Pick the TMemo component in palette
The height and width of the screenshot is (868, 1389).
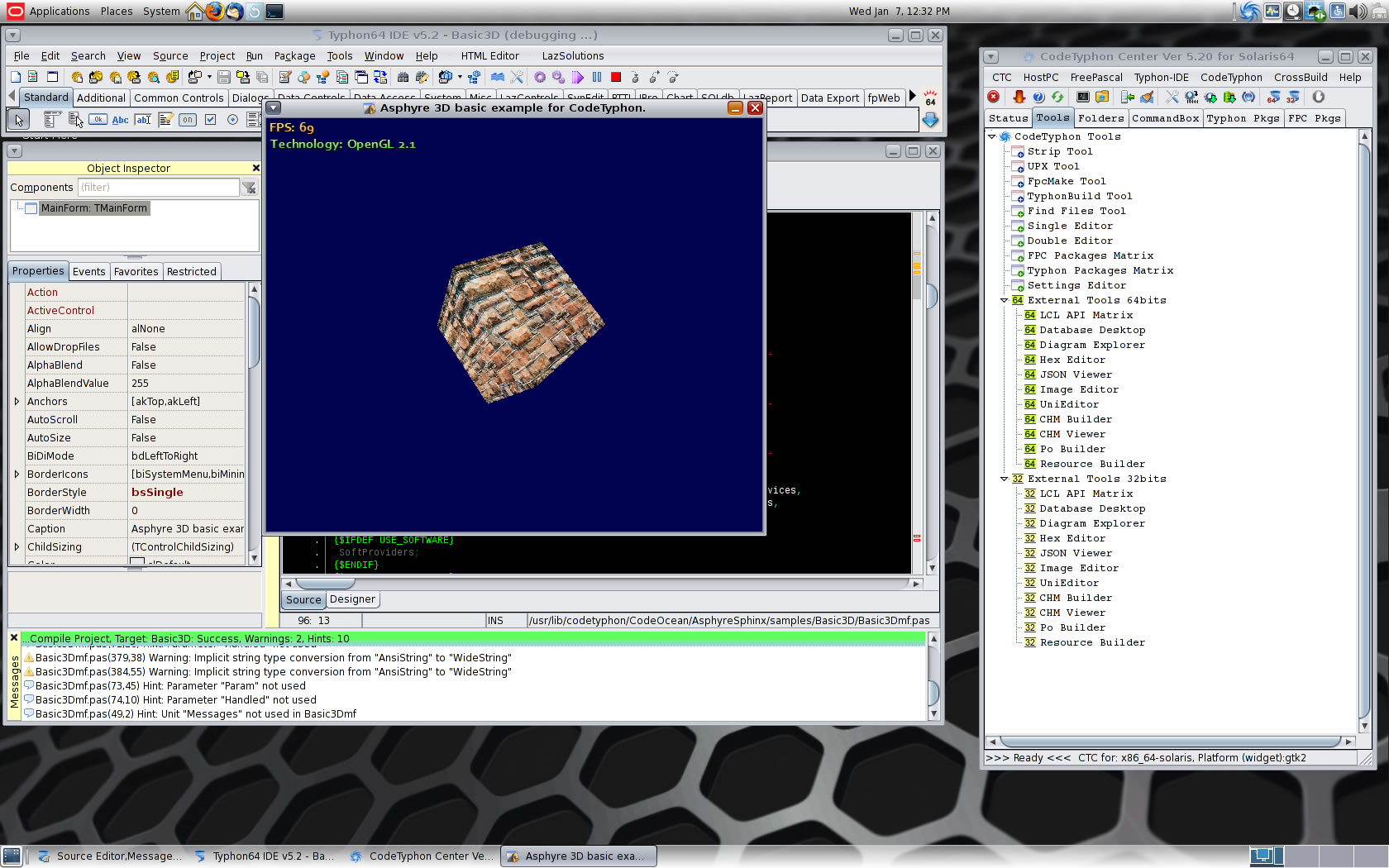[x=165, y=120]
